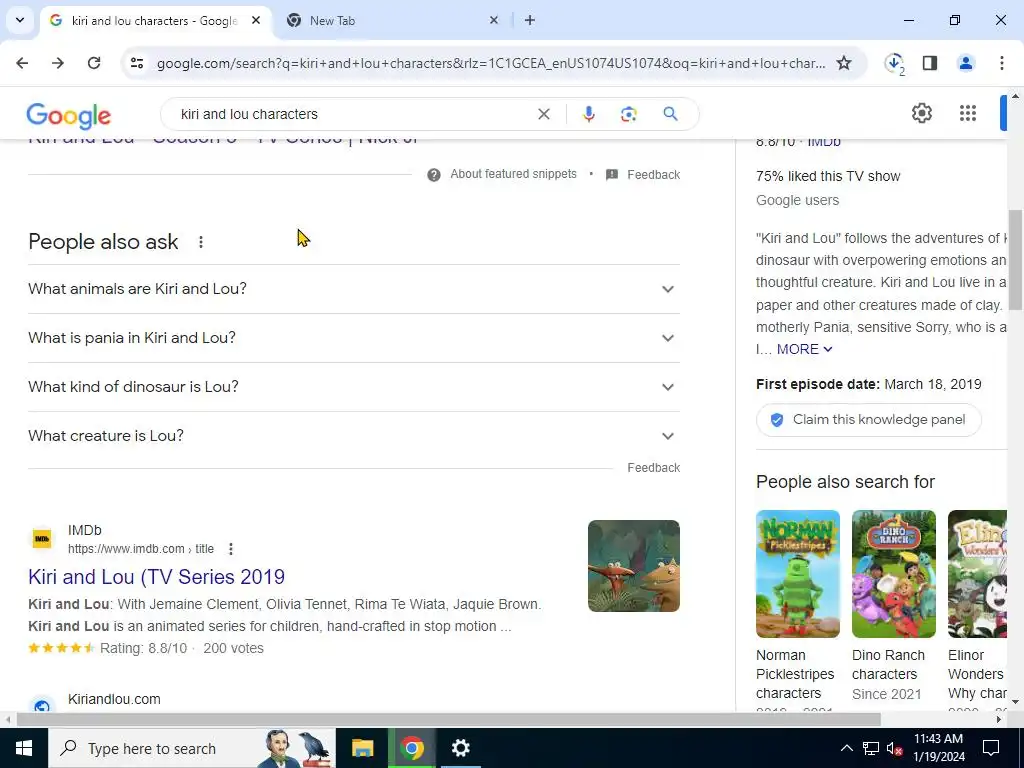This screenshot has height=768, width=1024.
Task: Expand 'What creature is Lou?'
Action: [x=354, y=436]
